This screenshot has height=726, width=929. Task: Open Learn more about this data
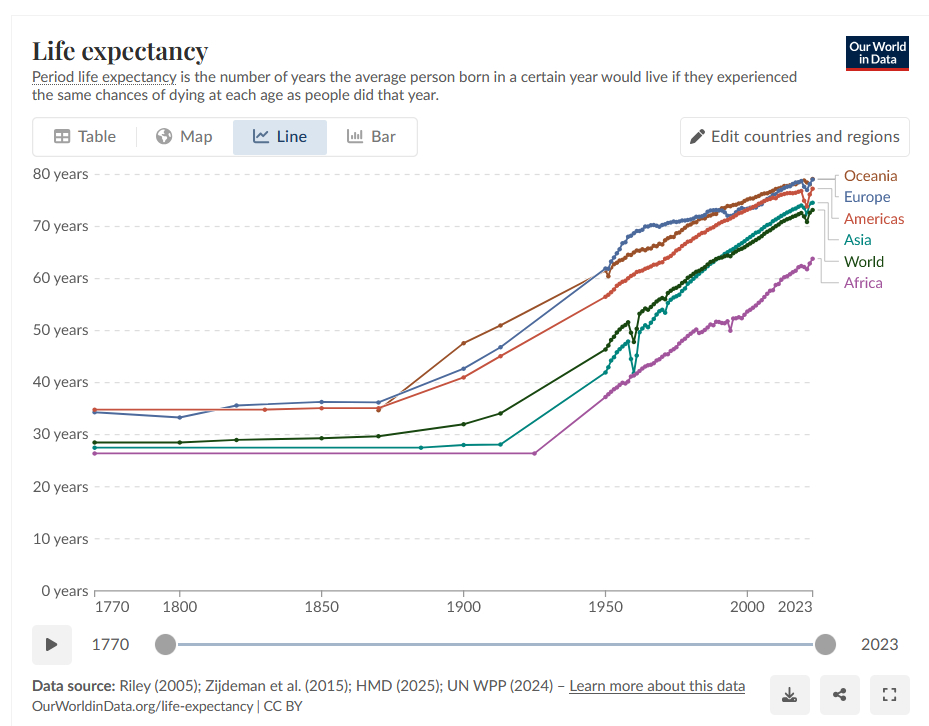[657, 686]
